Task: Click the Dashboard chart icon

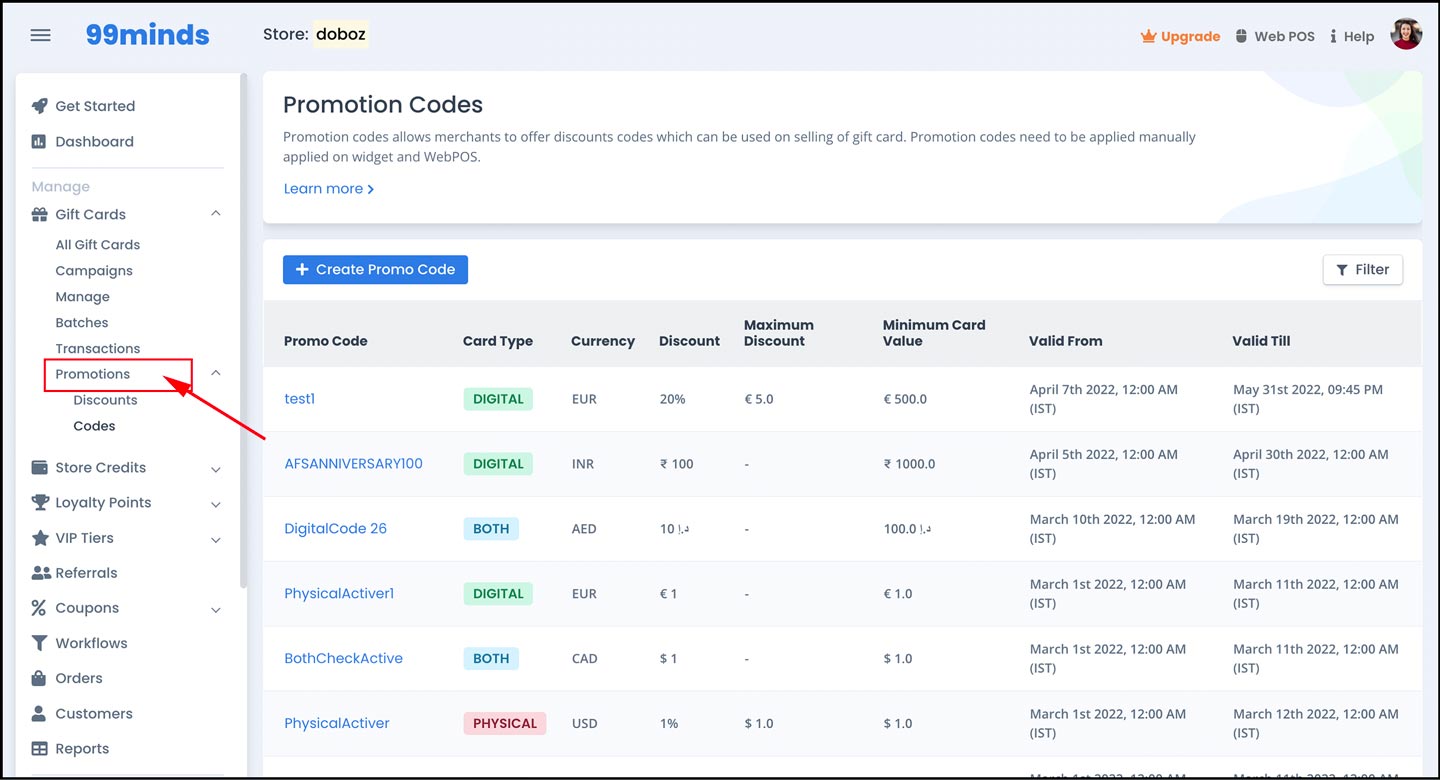Action: [x=40, y=141]
